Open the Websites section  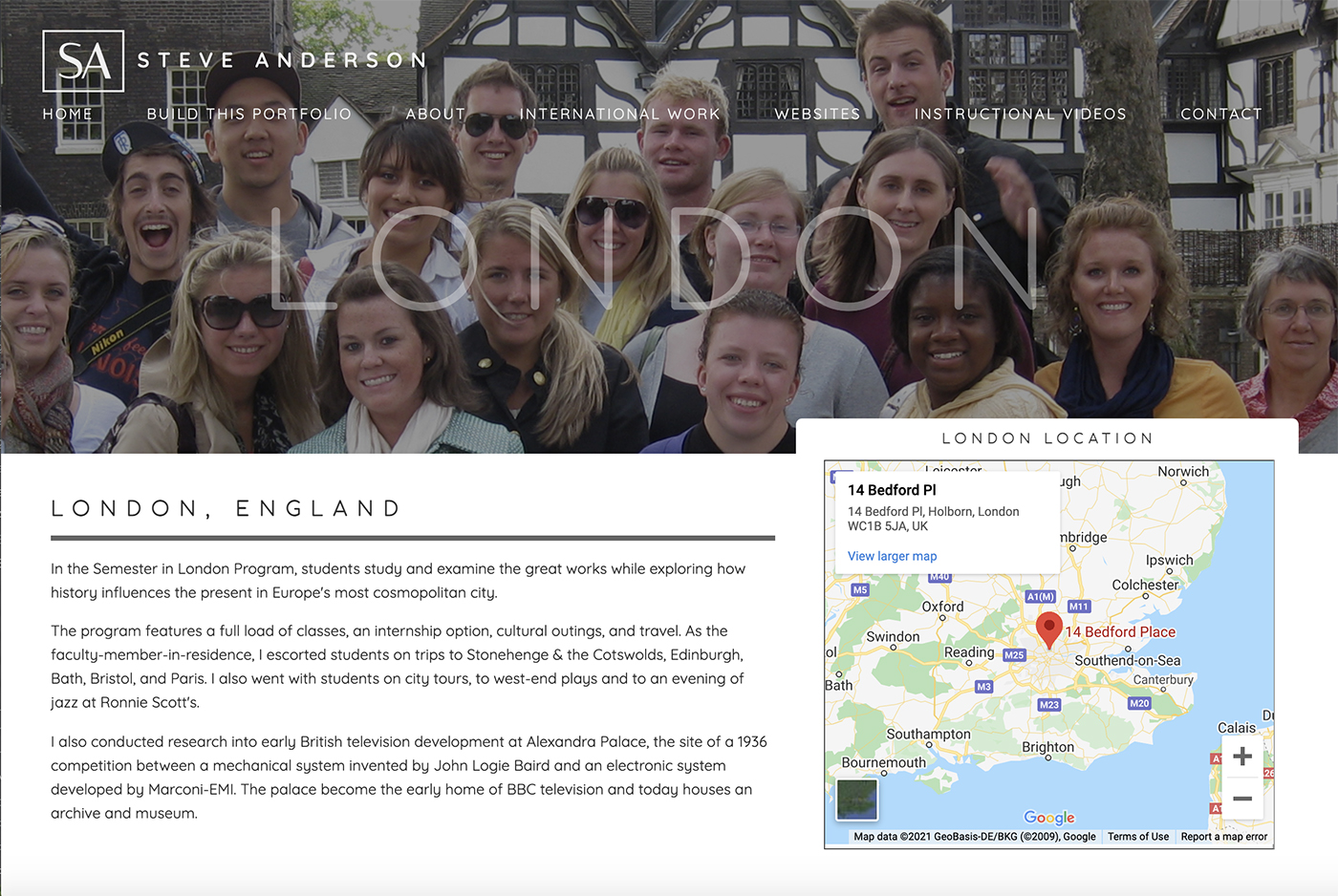coord(817,114)
